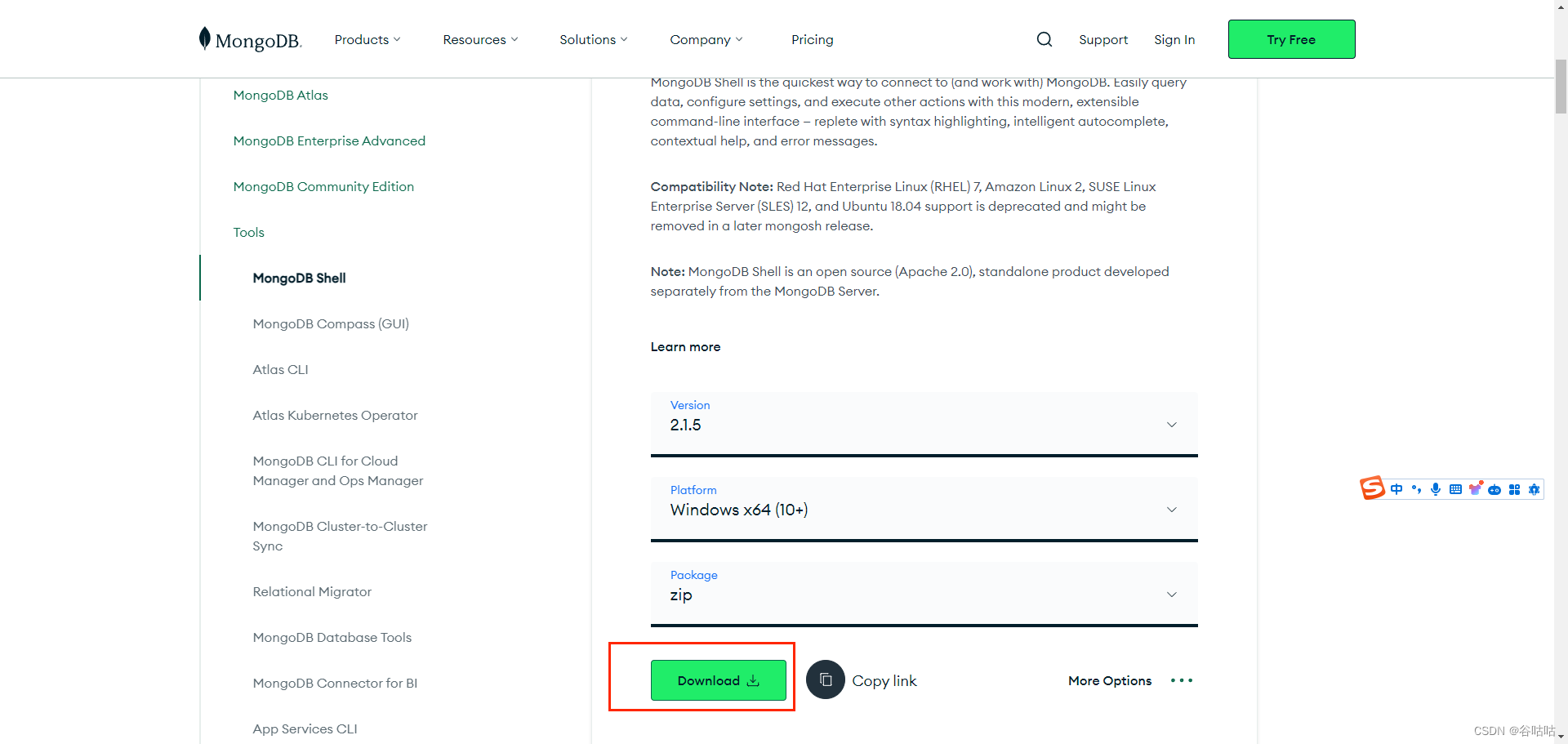Image resolution: width=1568 pixels, height=744 pixels.
Task: Toggle punctuation mode on IME bar
Action: point(1416,489)
